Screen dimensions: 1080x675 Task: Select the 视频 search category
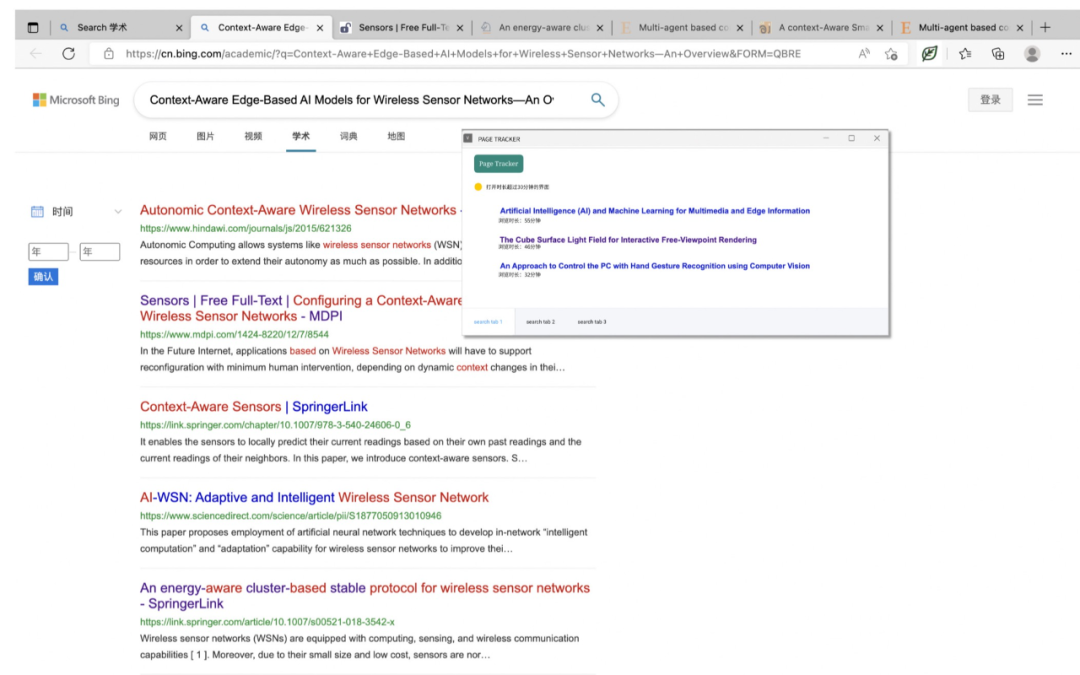(253, 136)
